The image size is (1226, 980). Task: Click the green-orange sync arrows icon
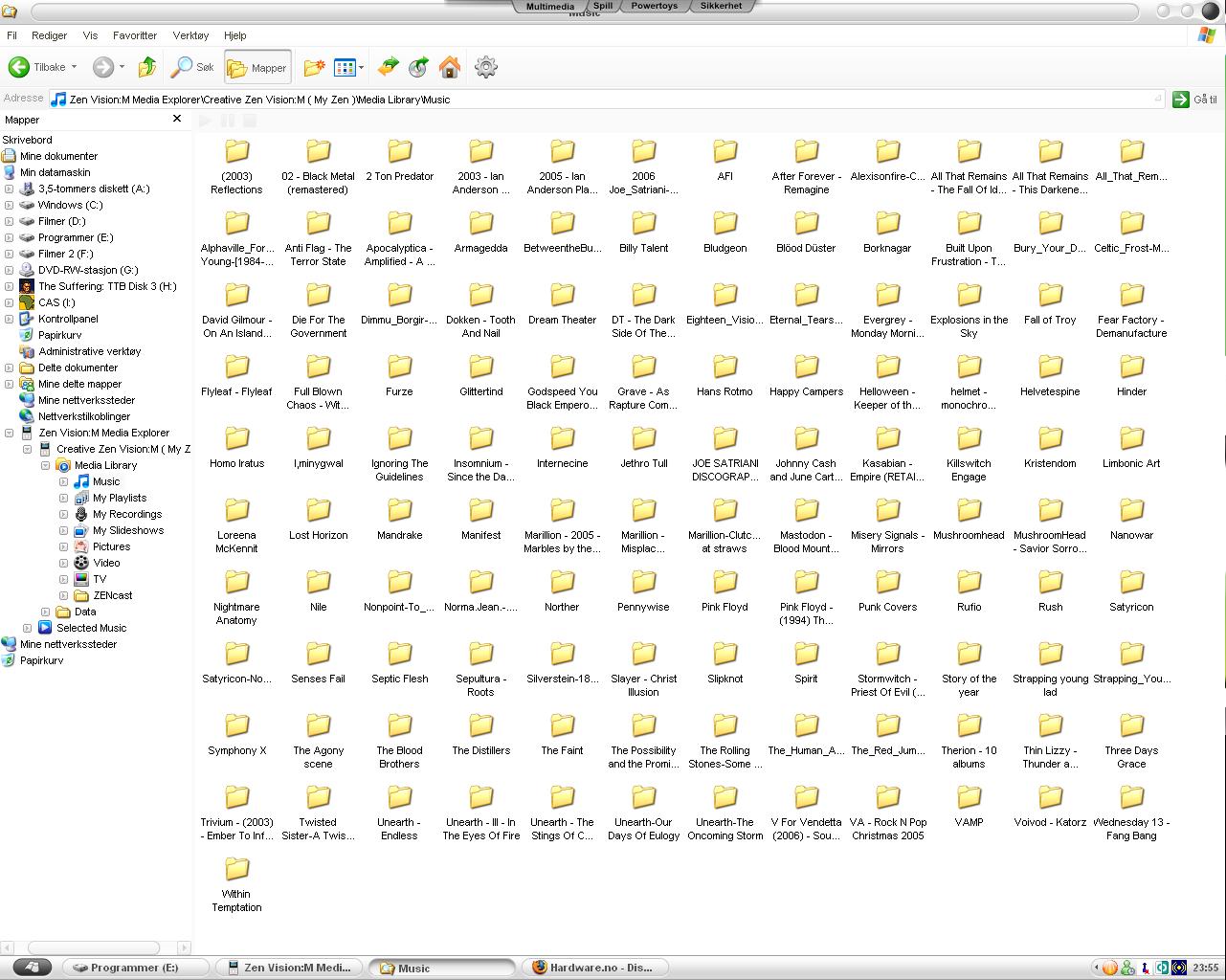388,67
